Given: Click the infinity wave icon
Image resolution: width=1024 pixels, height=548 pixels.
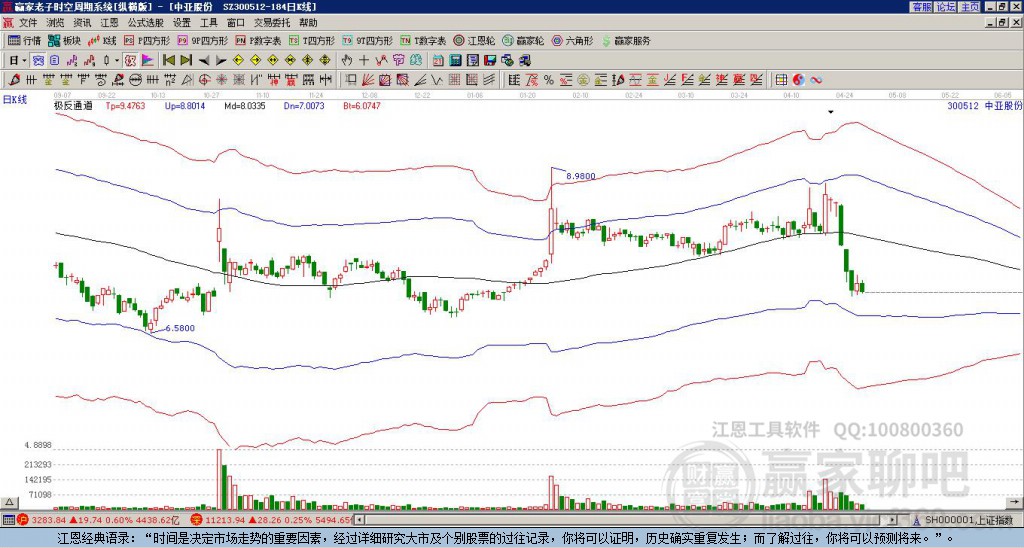Looking at the screenshot, I should [x=816, y=80].
